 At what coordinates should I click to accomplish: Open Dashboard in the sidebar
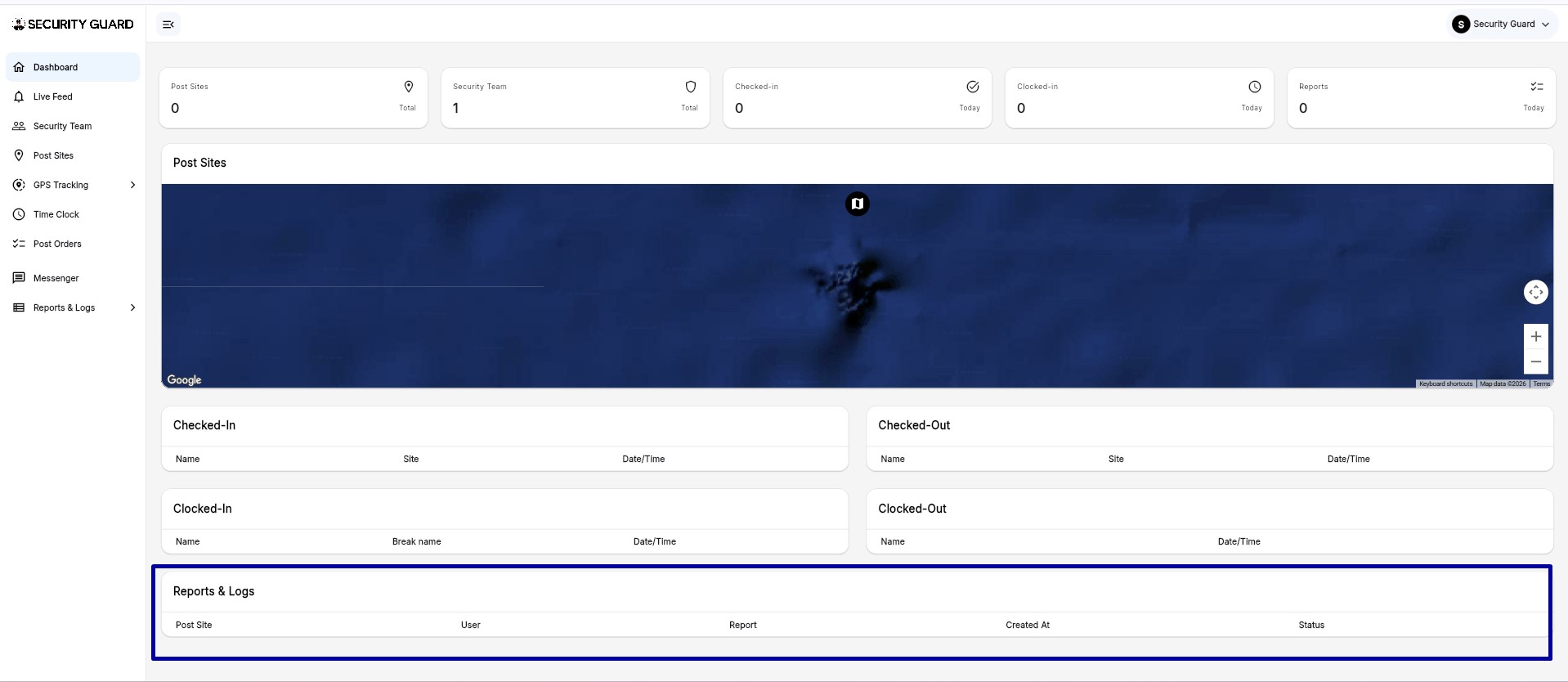[73, 67]
